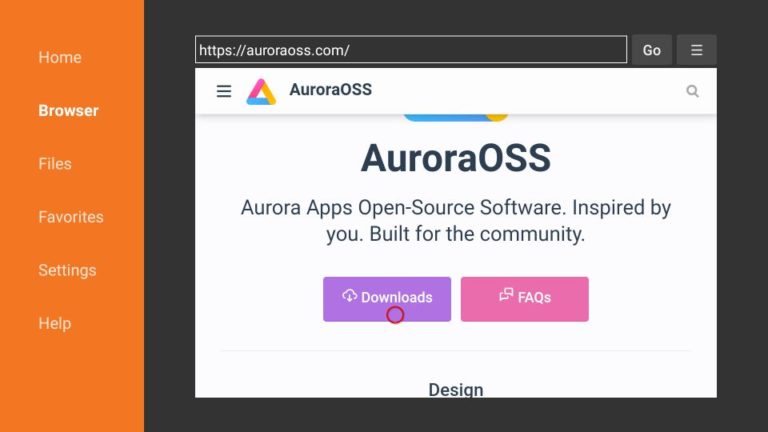Click the purple Downloads button
The height and width of the screenshot is (432, 768).
(x=387, y=299)
